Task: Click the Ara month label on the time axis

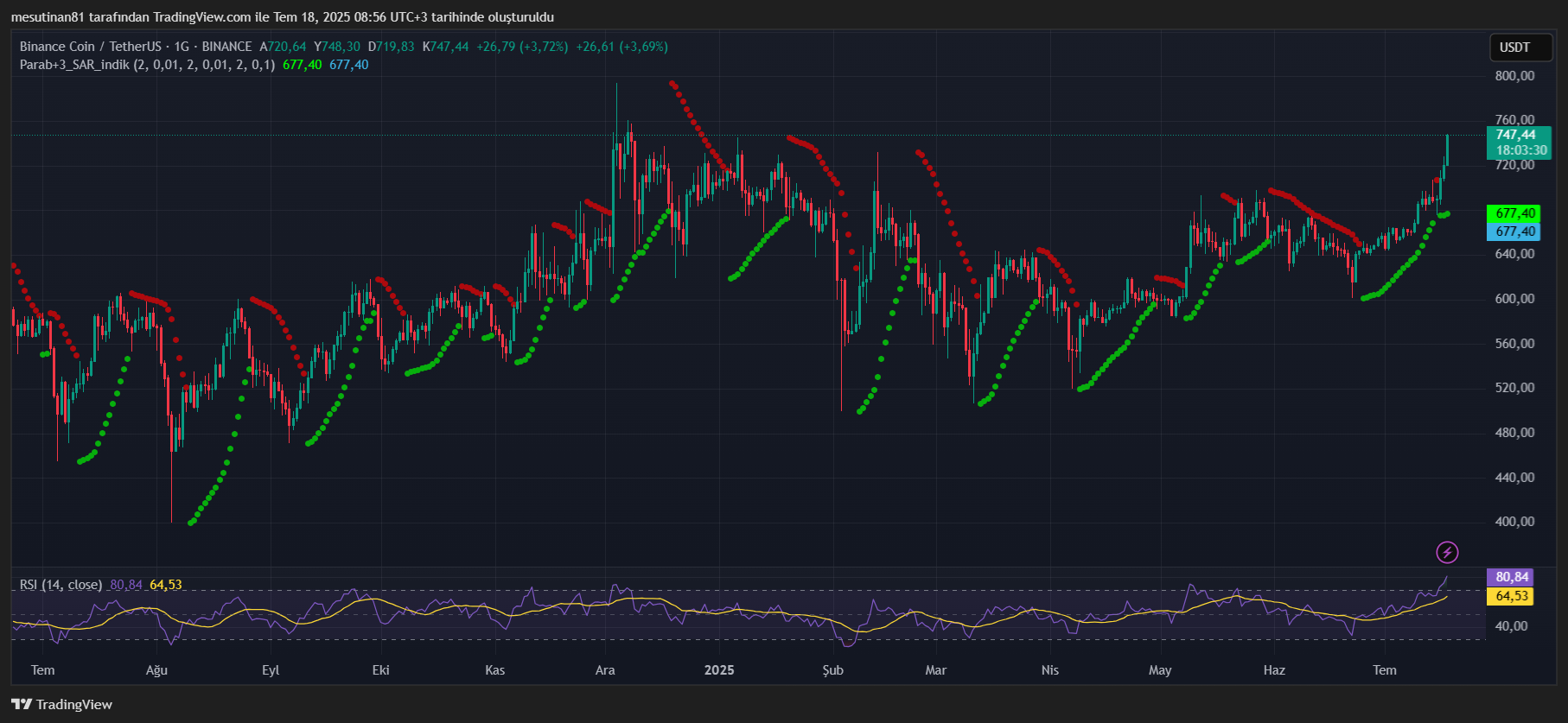Action: point(605,670)
